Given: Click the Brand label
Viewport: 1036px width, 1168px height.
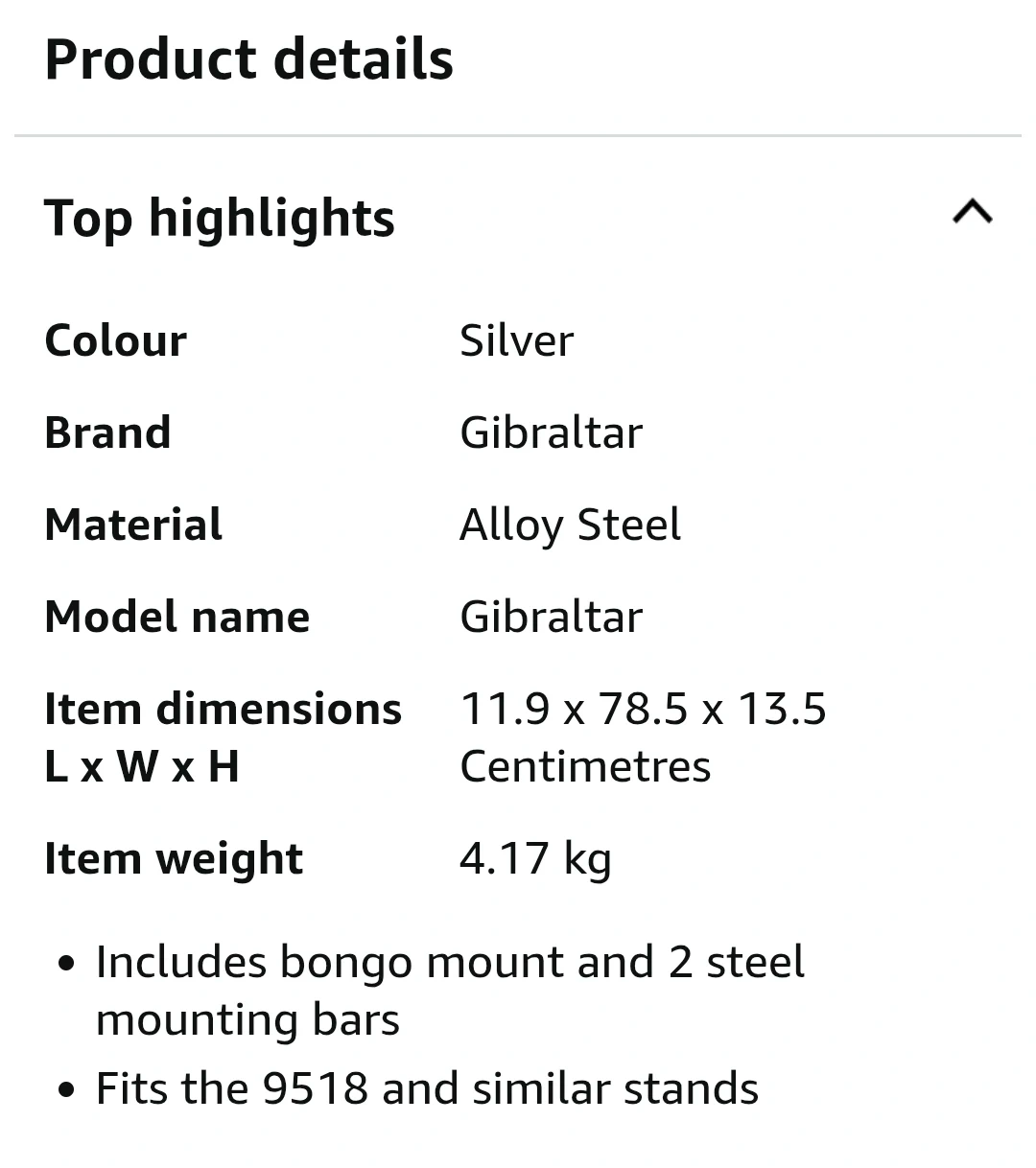Looking at the screenshot, I should pos(107,432).
